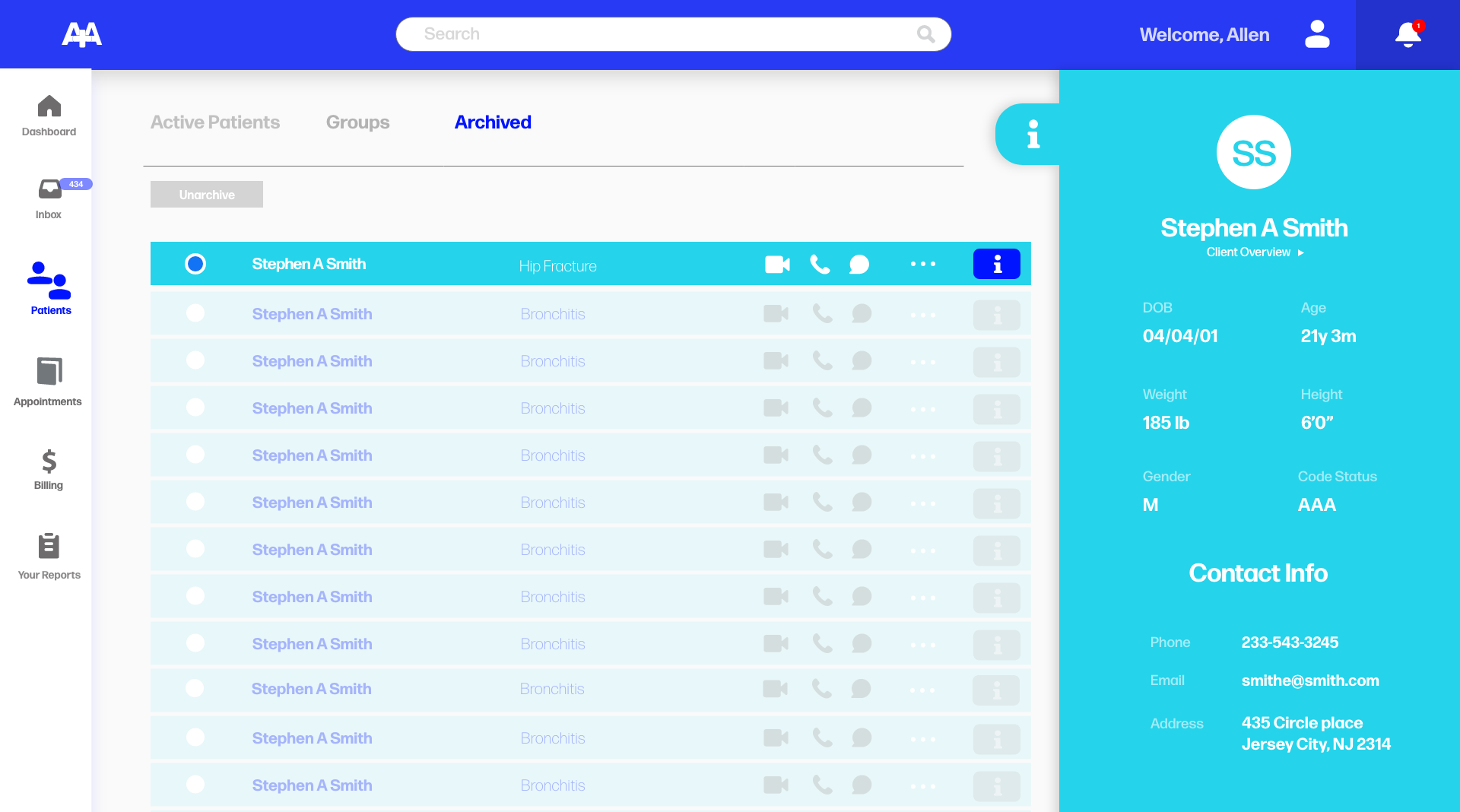Viewport: 1460px width, 812px height.
Task: Click the Contact Info heading
Action: [1258, 573]
